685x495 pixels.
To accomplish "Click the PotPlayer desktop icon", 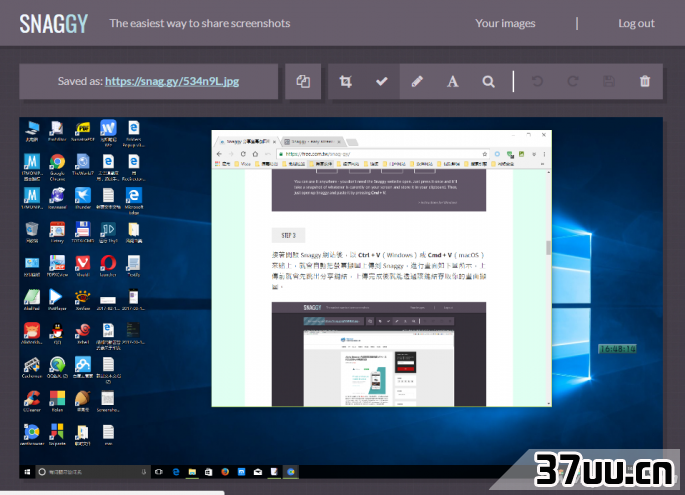I will click(56, 299).
